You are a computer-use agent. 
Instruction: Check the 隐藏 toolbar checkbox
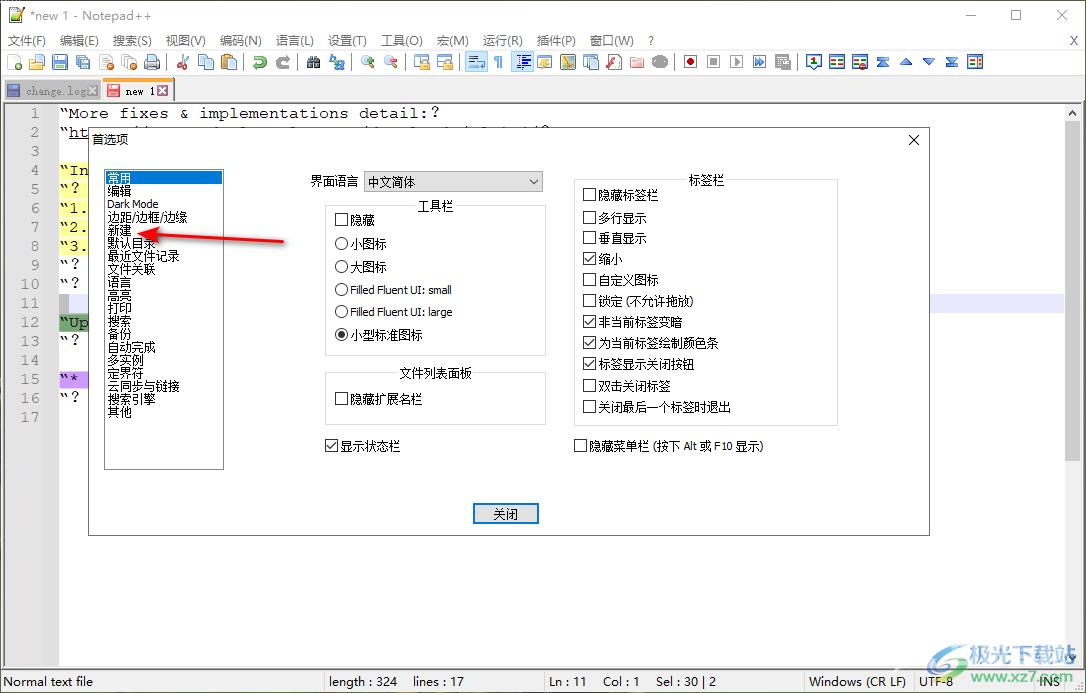pos(341,219)
